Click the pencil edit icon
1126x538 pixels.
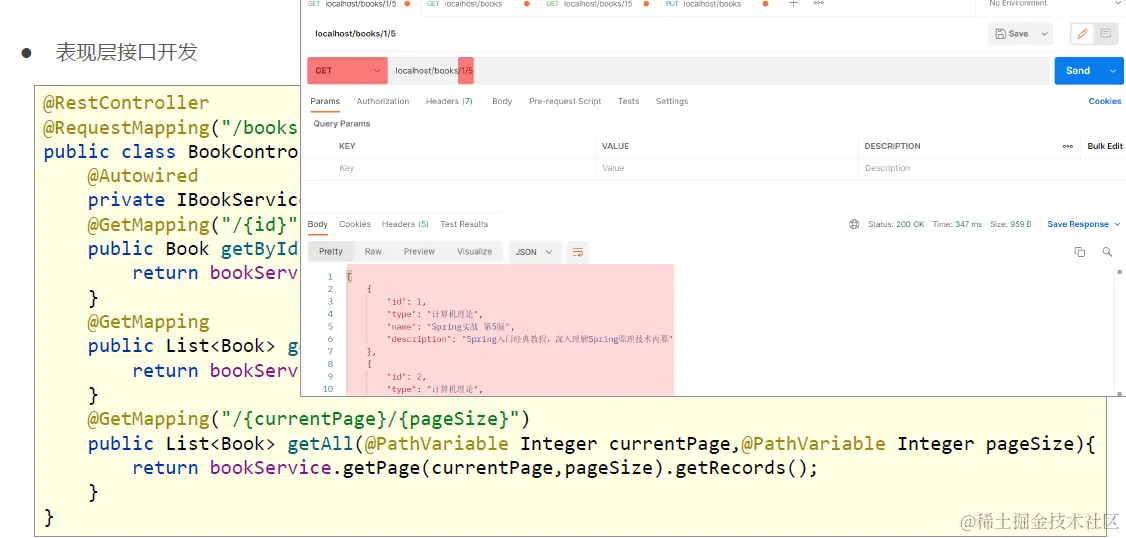tap(1082, 34)
